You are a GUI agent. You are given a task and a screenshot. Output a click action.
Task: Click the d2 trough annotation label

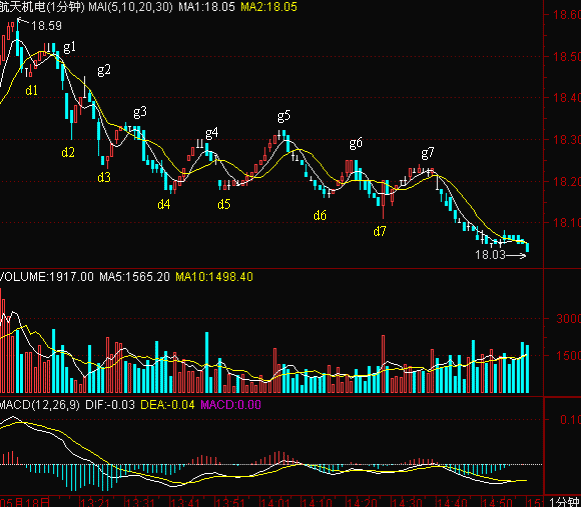click(x=68, y=152)
